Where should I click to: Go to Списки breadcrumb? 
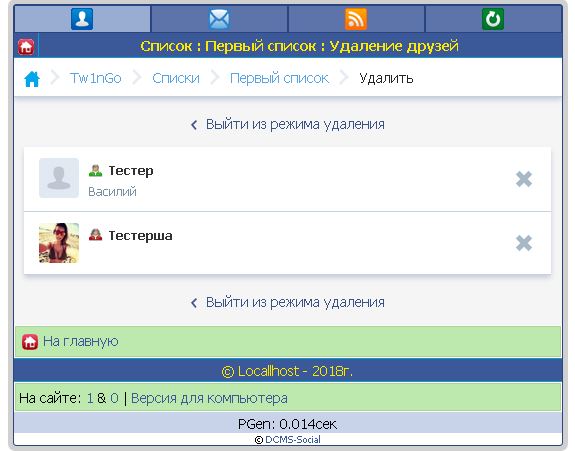pyautogui.click(x=176, y=78)
